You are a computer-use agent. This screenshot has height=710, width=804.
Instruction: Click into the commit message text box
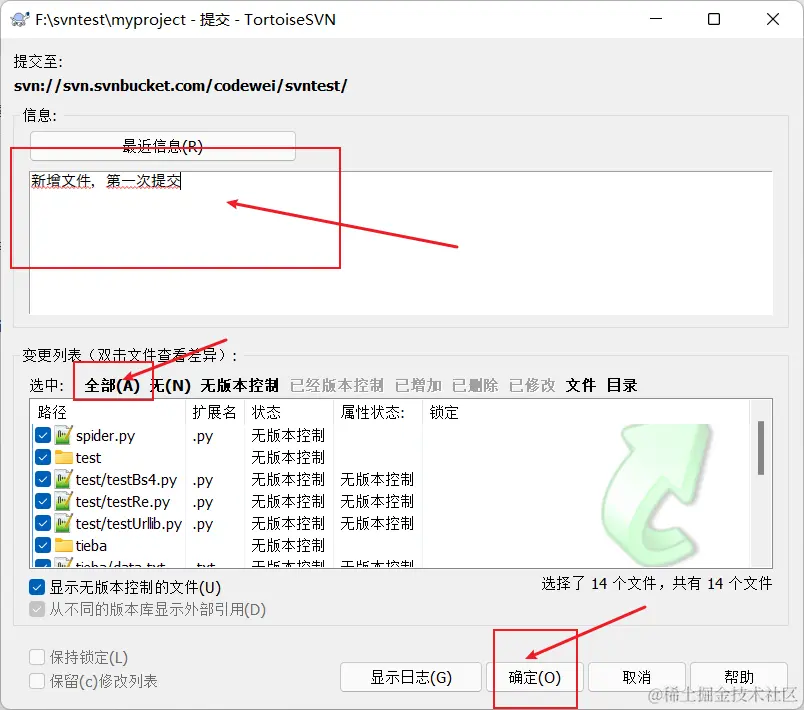pos(401,243)
